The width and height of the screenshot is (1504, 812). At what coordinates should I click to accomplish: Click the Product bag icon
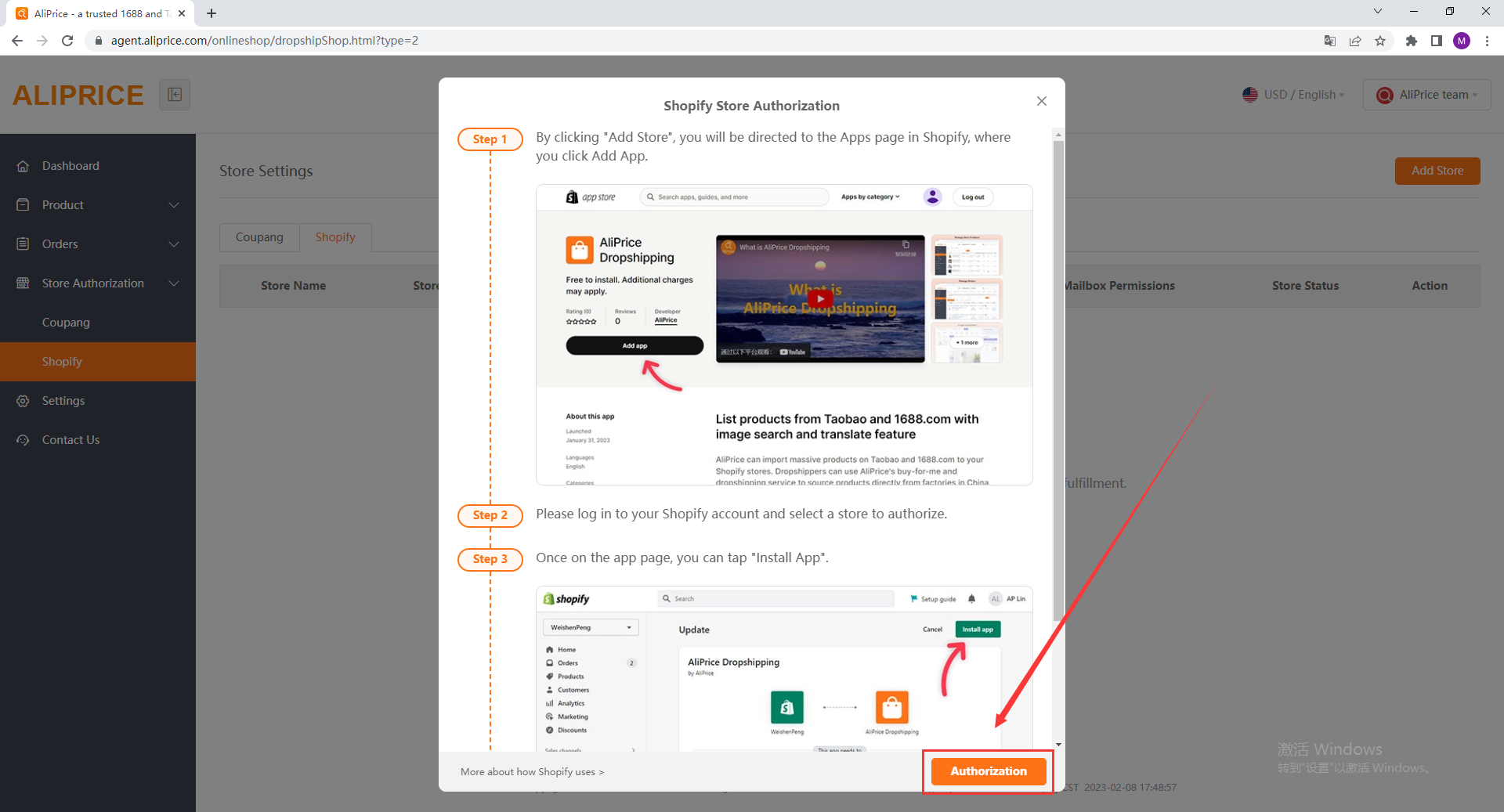pos(23,204)
